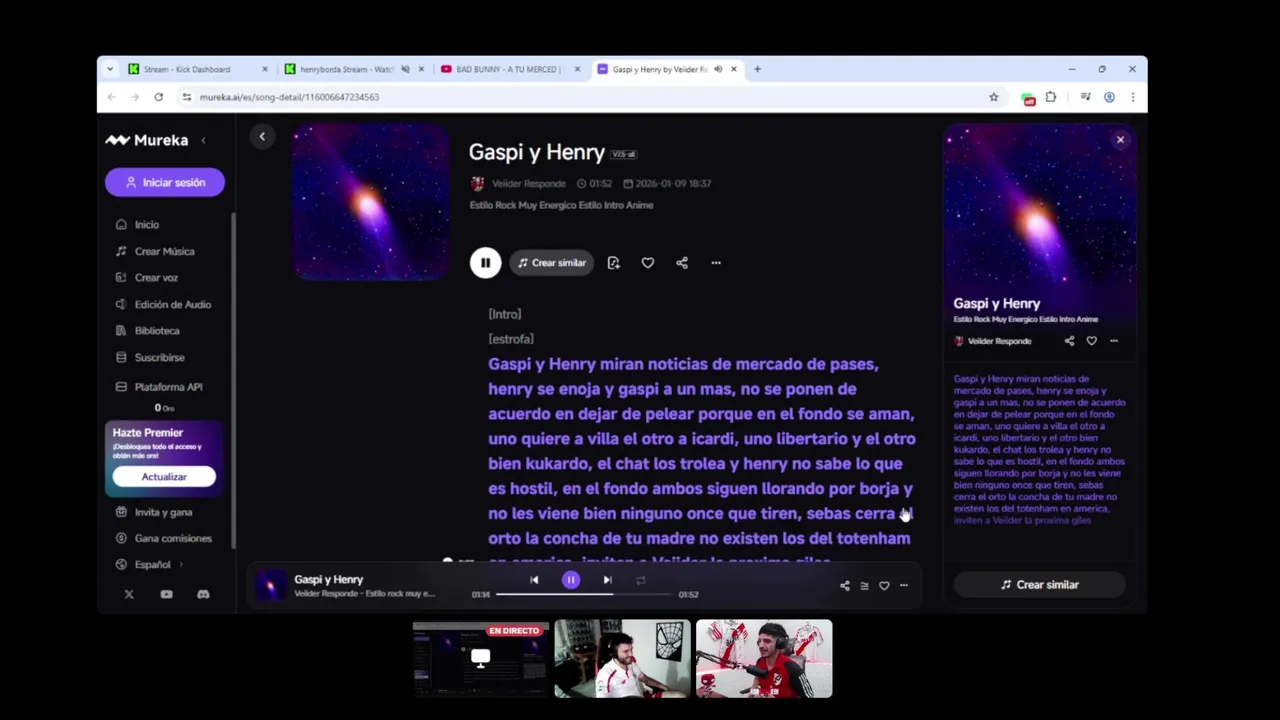This screenshot has height=720, width=1280.
Task: Add song to a playlist icon beside Crear similar
Action: (613, 263)
